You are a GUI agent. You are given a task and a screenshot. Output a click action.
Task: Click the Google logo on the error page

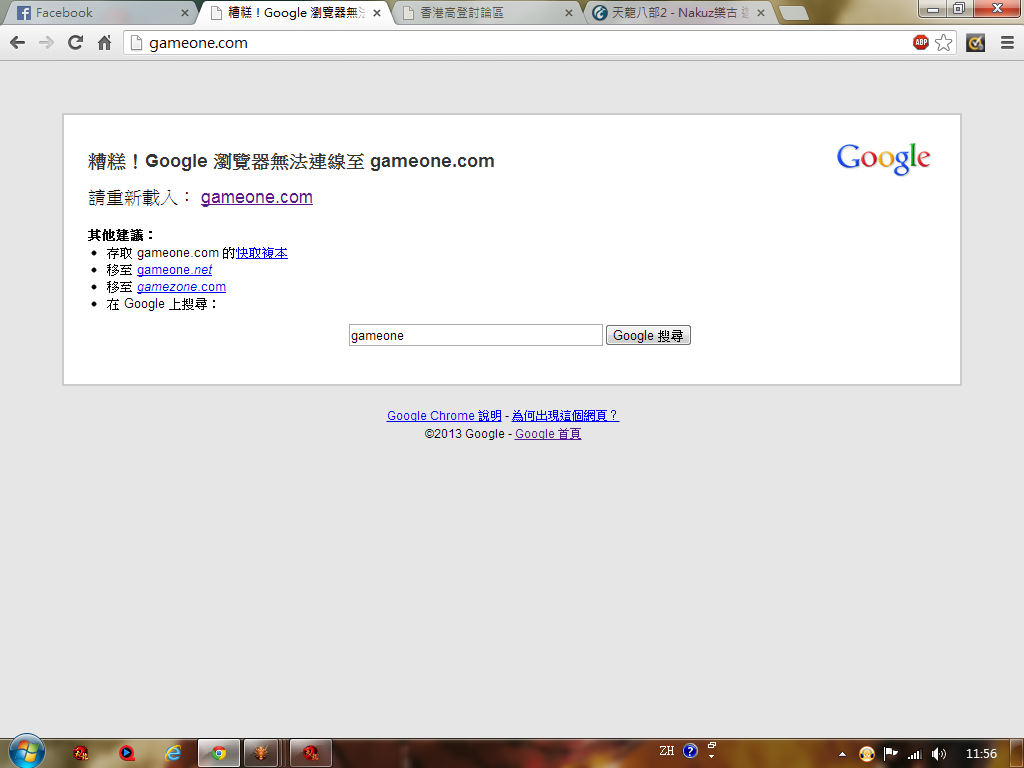tap(884, 159)
